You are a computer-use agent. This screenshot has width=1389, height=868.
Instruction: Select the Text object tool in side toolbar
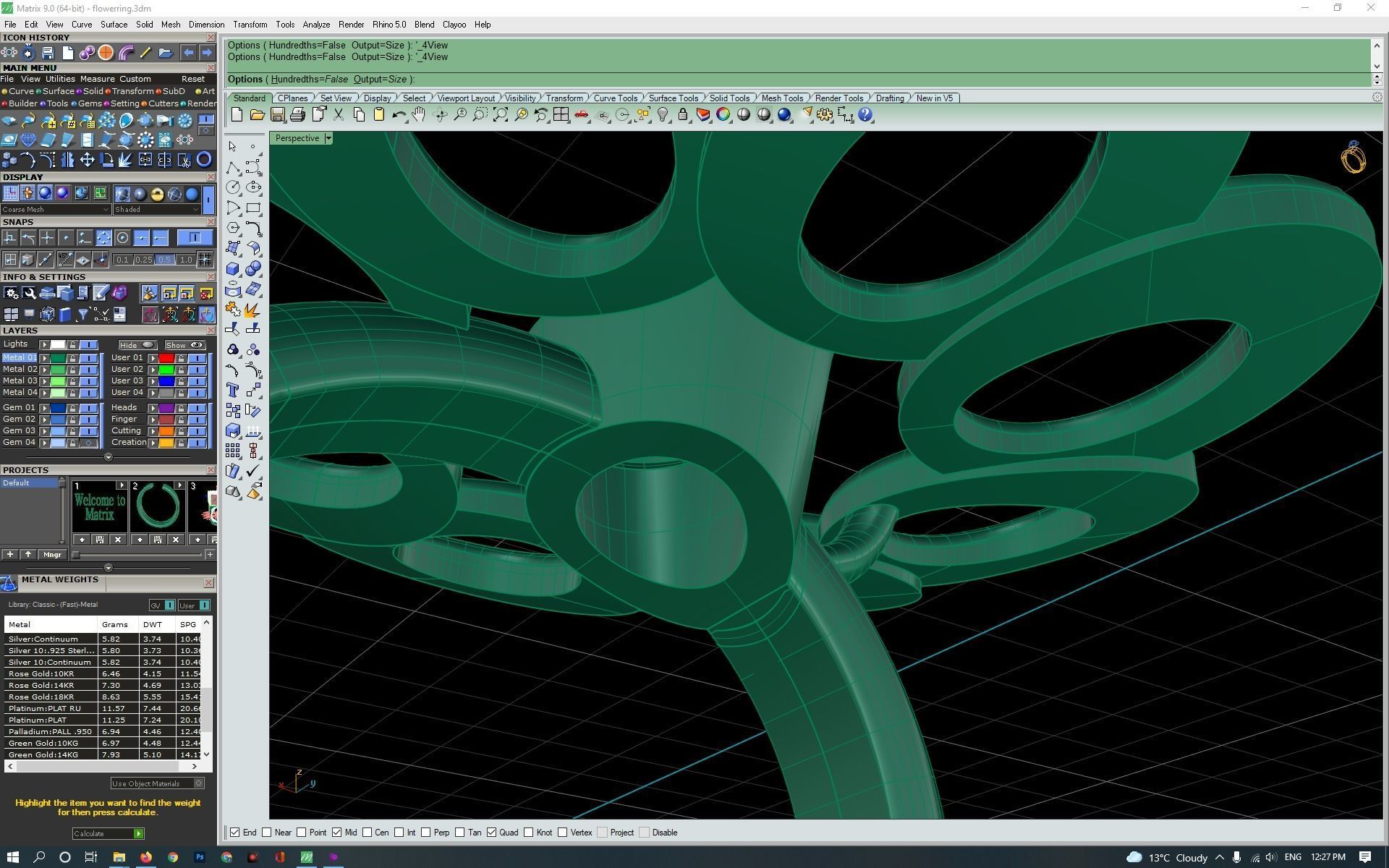(233, 391)
